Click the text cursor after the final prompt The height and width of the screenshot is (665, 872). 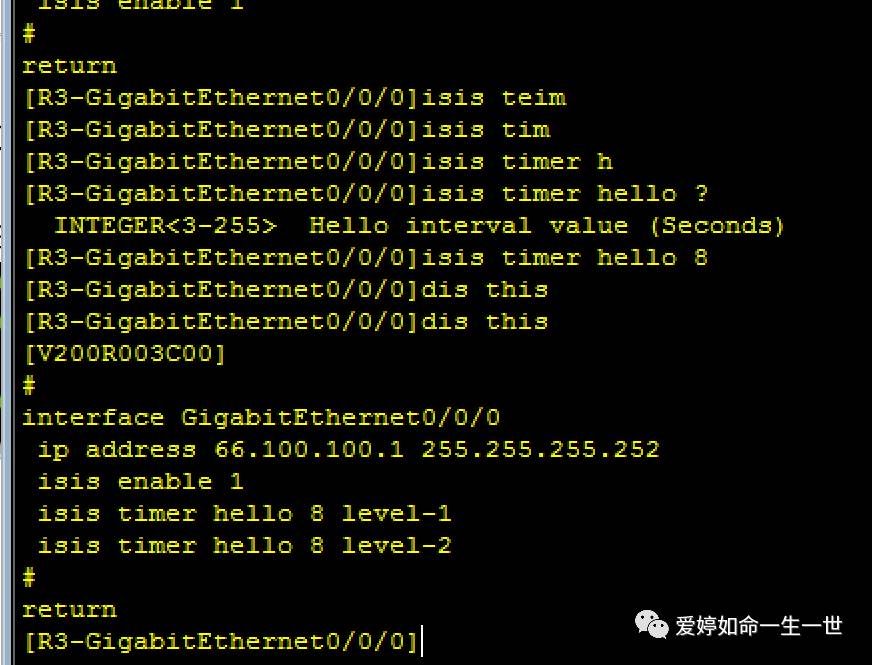(x=422, y=641)
